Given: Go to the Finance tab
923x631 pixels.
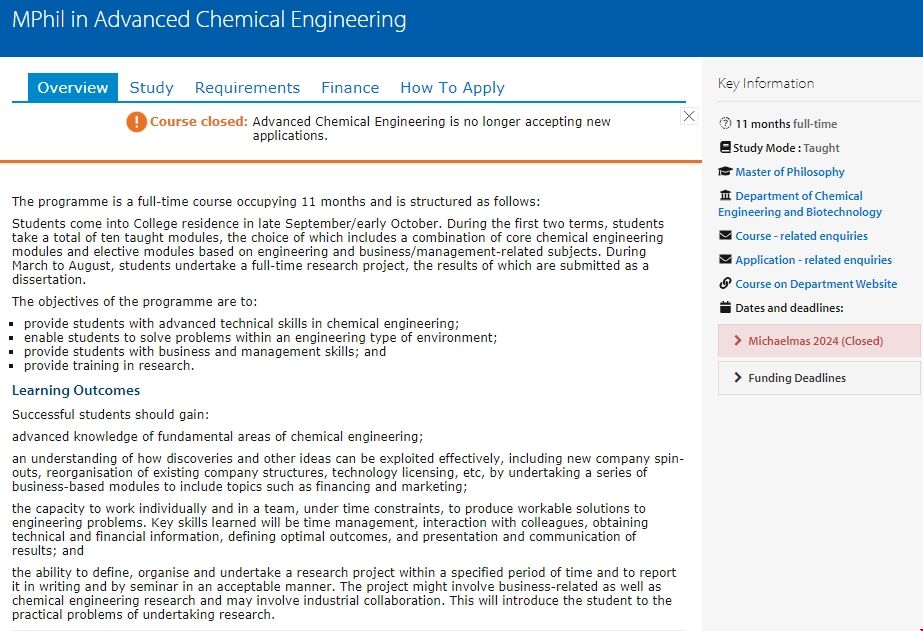Looking at the screenshot, I should click(x=350, y=88).
